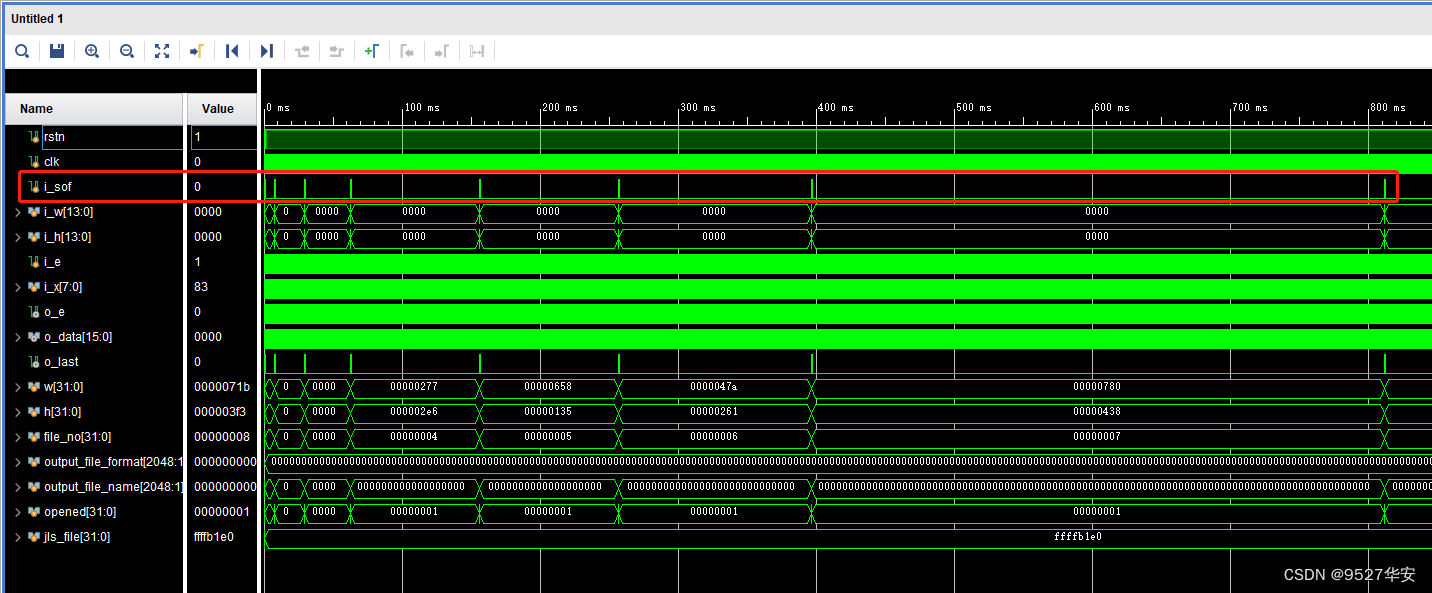Select the rstn signal row

[95, 137]
